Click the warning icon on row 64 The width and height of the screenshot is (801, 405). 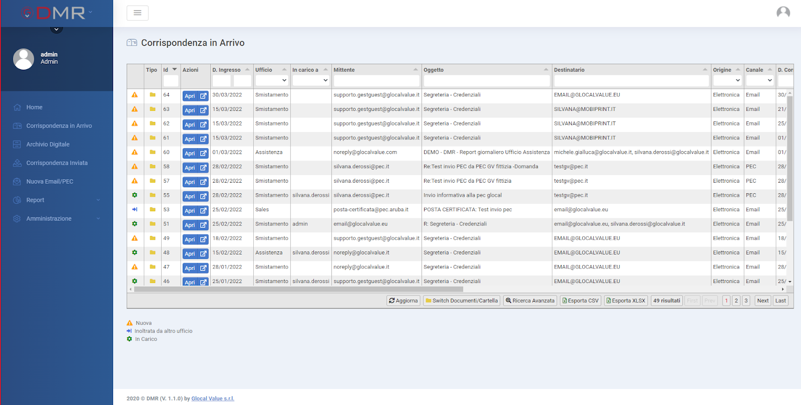click(135, 95)
